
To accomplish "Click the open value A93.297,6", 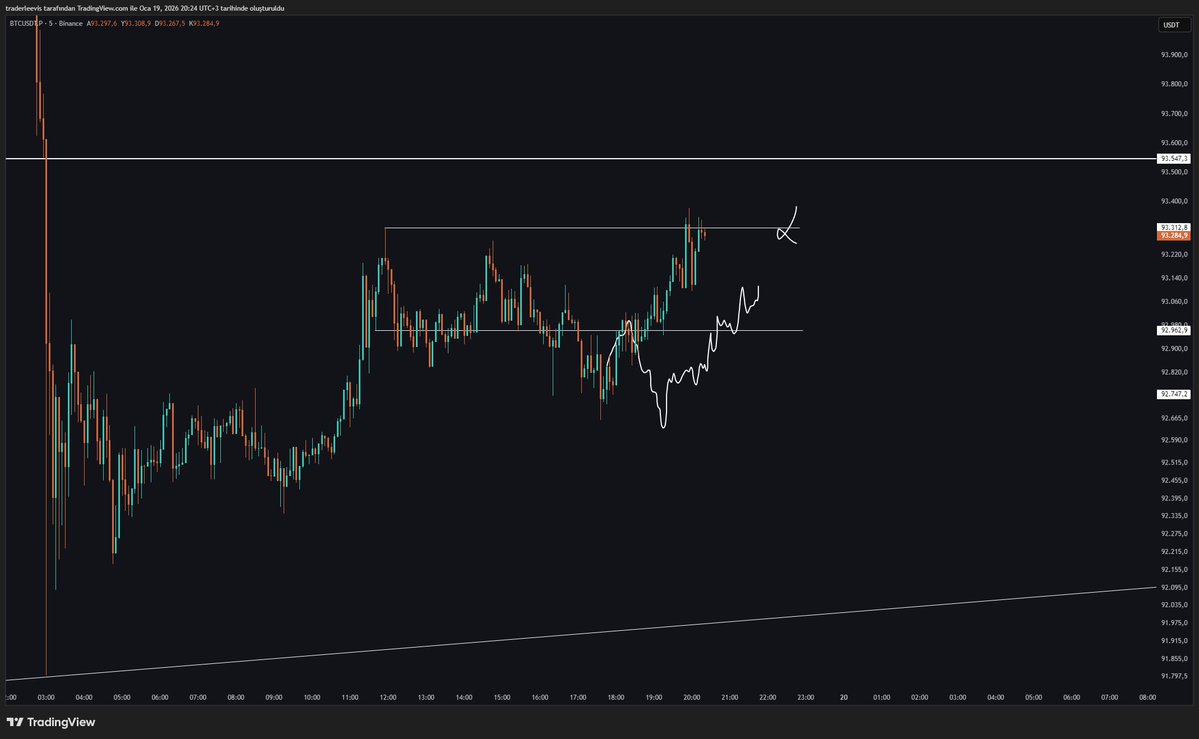I will click(x=102, y=24).
